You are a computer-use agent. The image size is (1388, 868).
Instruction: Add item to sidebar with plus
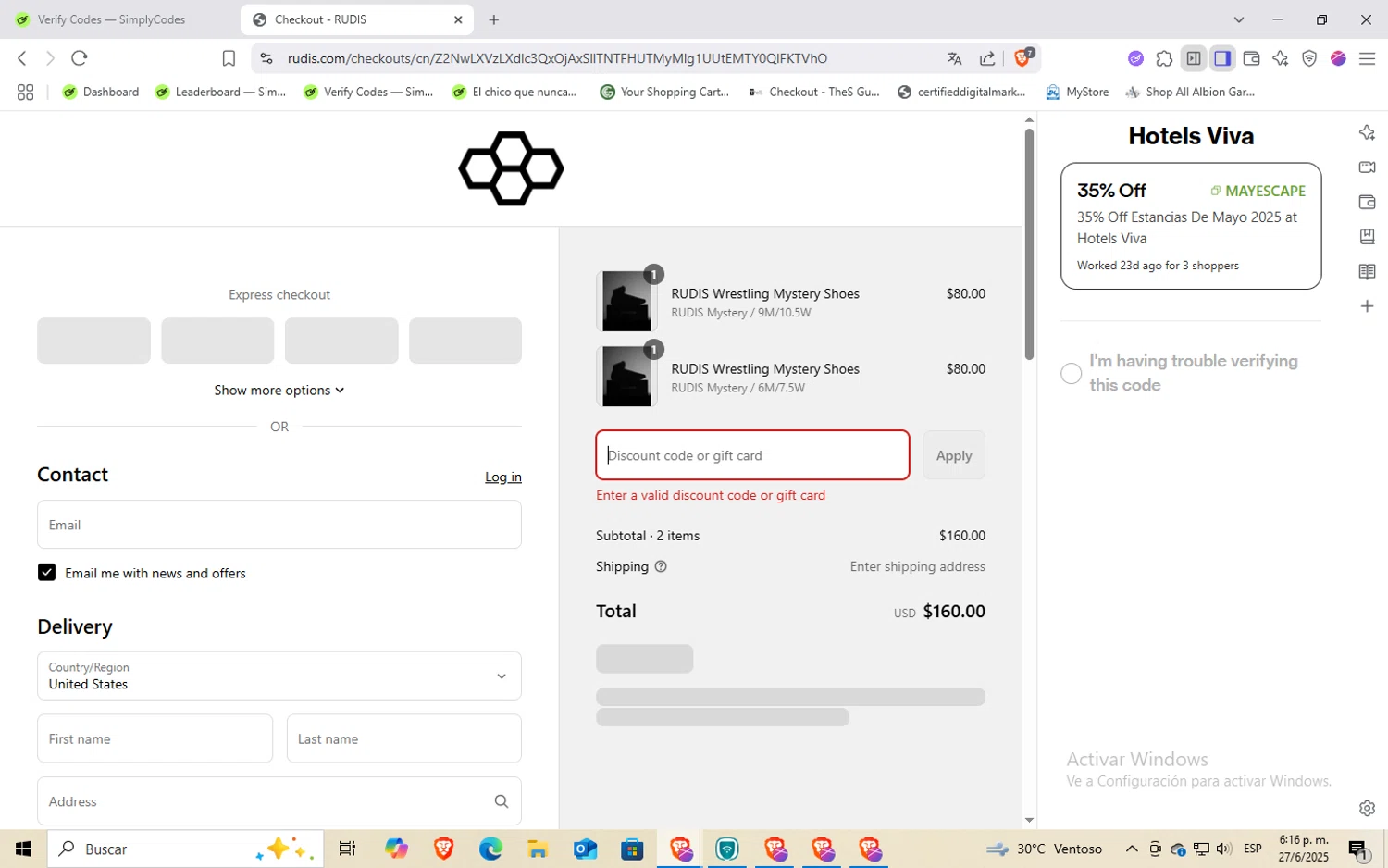pos(1367,306)
